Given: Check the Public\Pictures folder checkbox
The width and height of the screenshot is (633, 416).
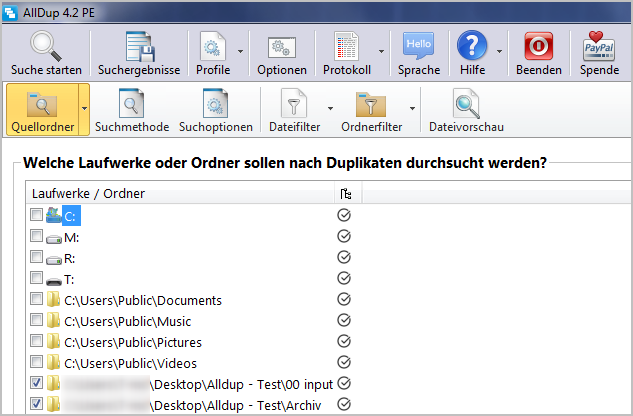Looking at the screenshot, I should coord(36,340).
